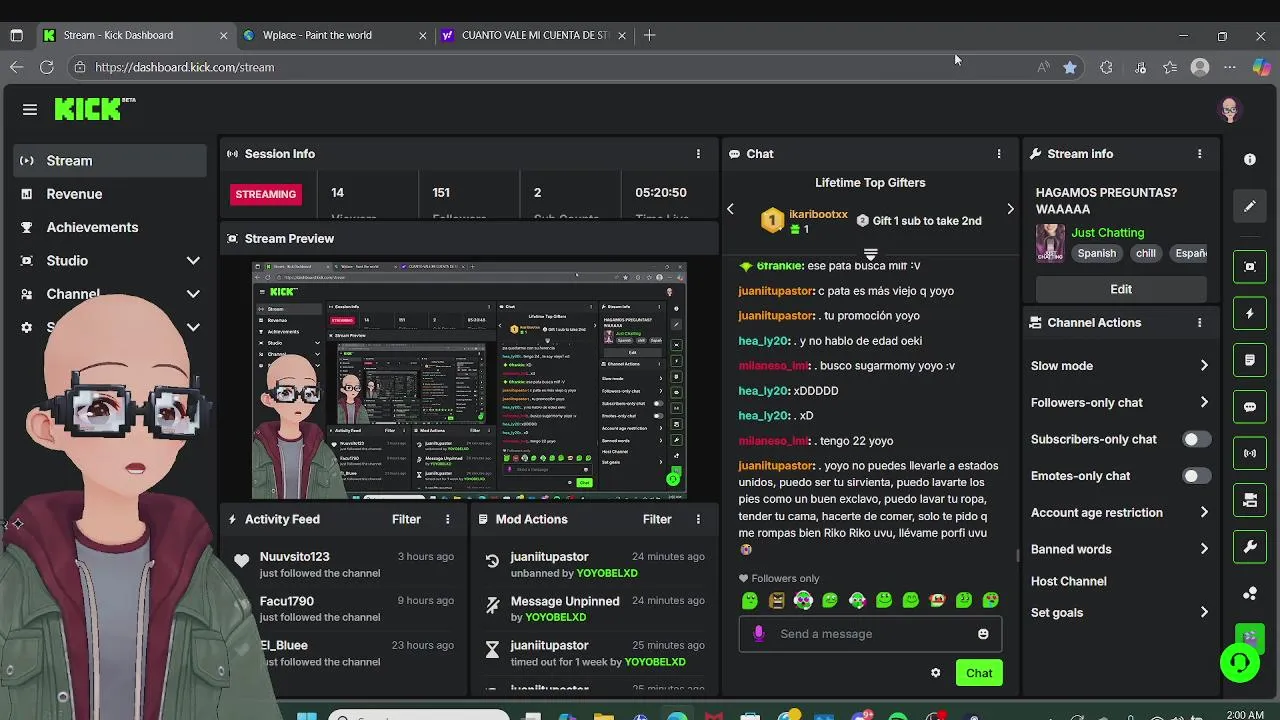The image size is (1280, 720).
Task: Insert the brown angry face emote
Action: (x=777, y=600)
